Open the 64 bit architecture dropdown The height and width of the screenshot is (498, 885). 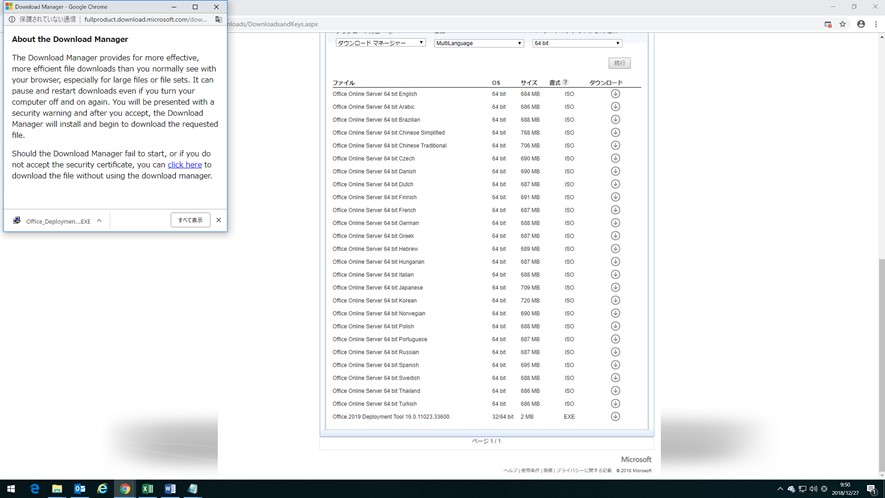click(x=577, y=43)
